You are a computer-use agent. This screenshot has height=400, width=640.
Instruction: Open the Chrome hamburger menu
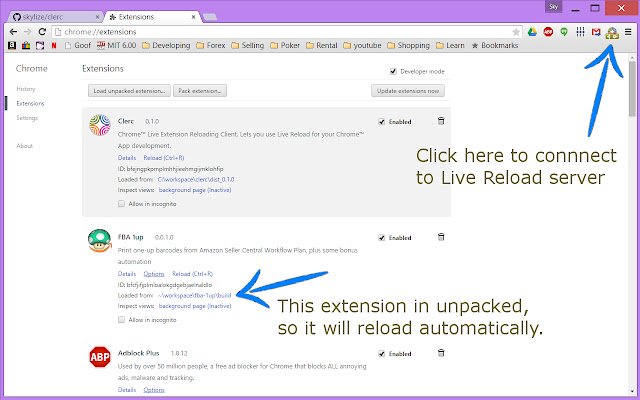click(628, 32)
